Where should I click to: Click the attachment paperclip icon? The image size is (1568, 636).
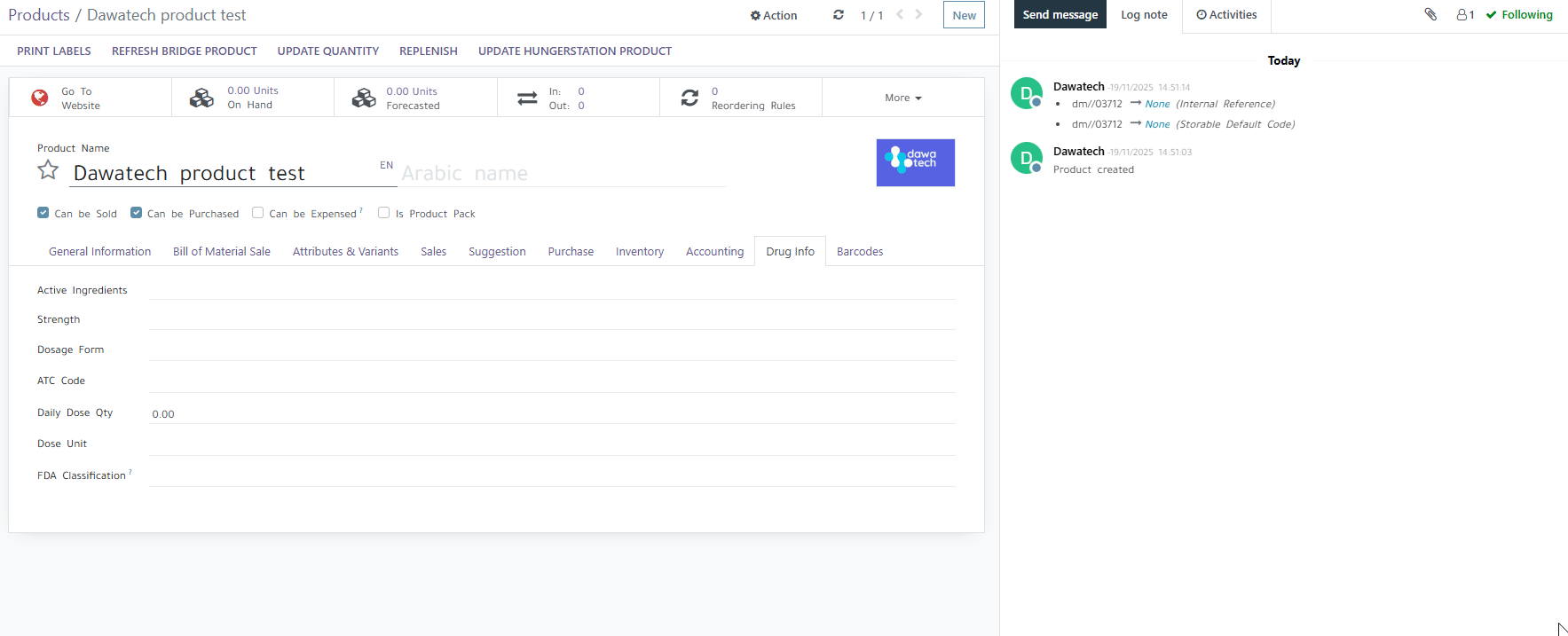(x=1430, y=14)
